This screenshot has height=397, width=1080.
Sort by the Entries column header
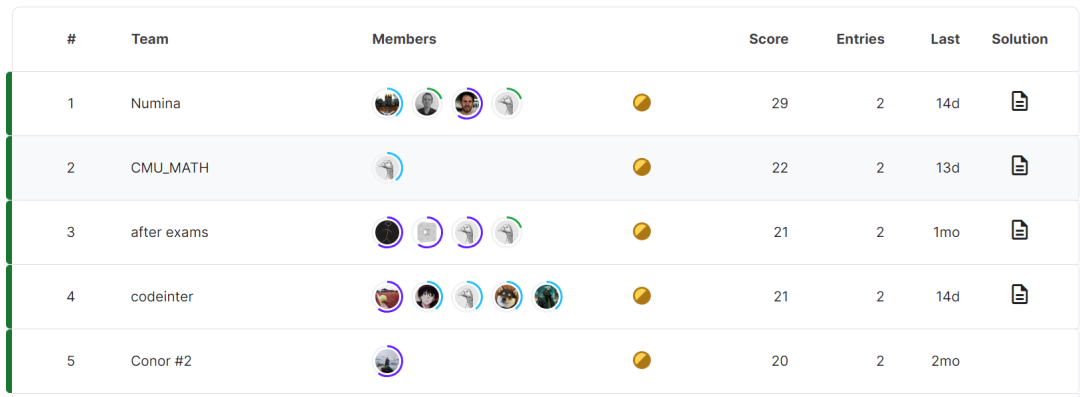click(x=860, y=39)
